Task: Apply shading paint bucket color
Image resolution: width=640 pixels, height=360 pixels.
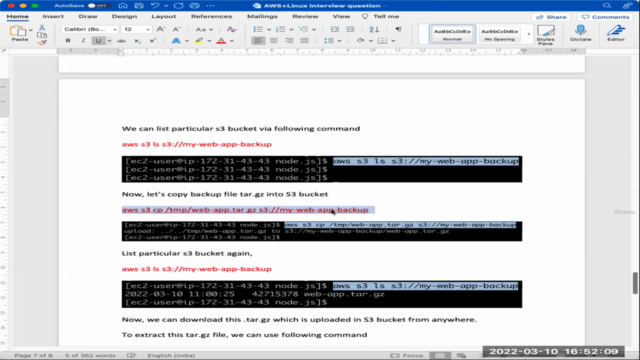Action: tap(360, 41)
